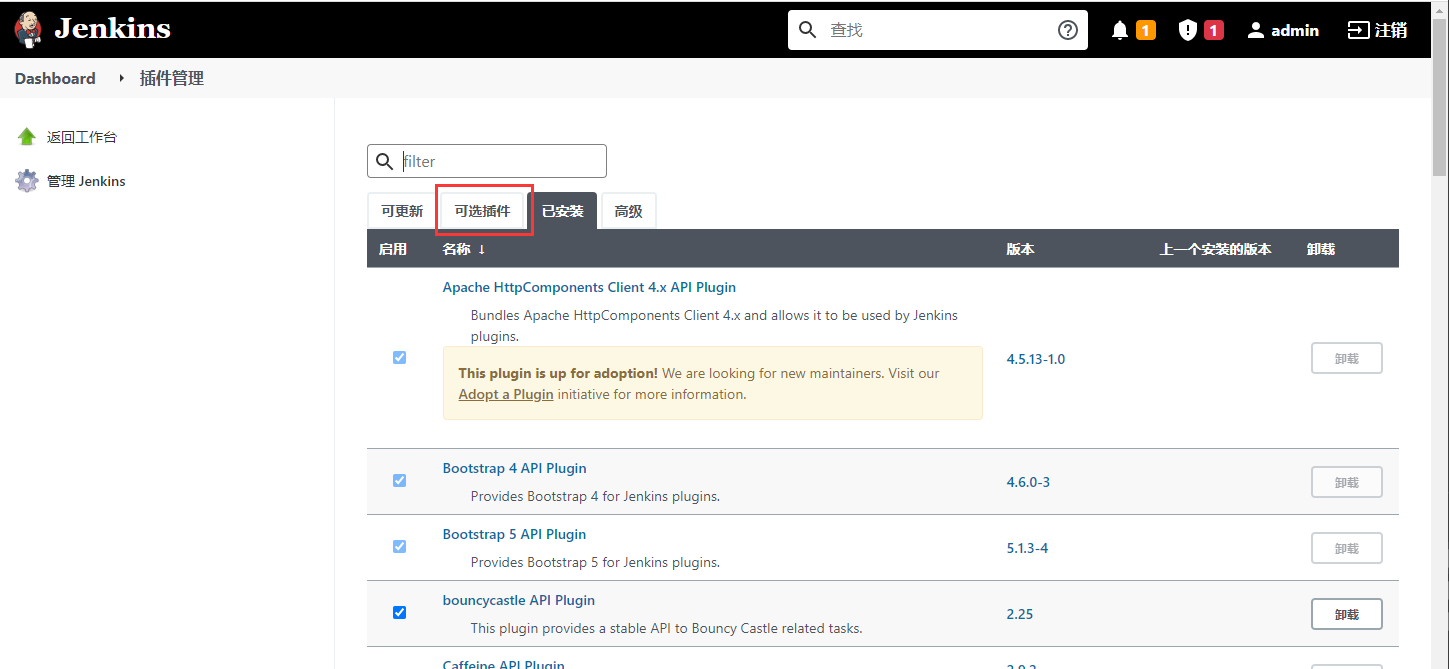Click the logout arrow icon

pyautogui.click(x=1358, y=30)
